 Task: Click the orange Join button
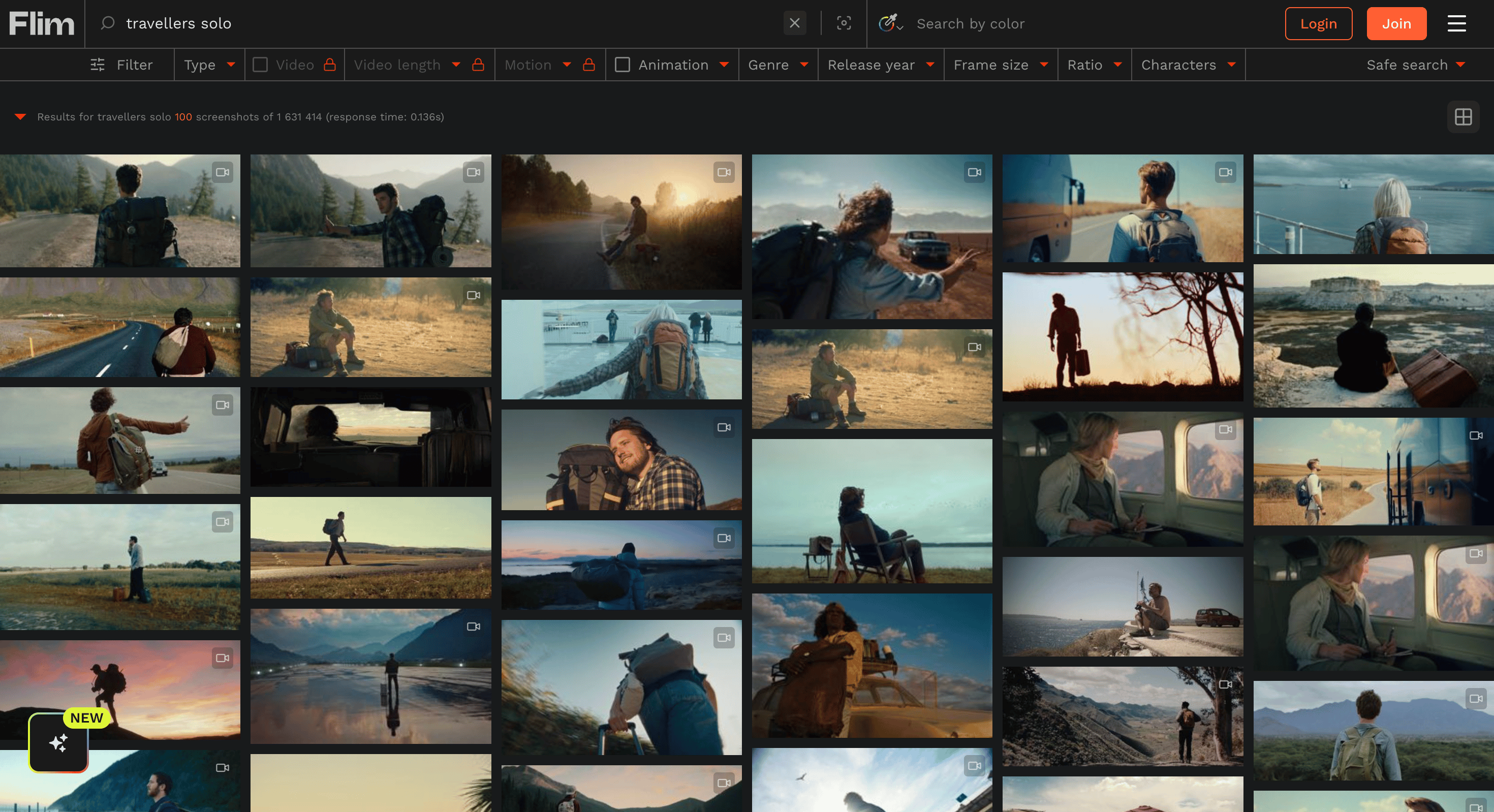[1396, 24]
